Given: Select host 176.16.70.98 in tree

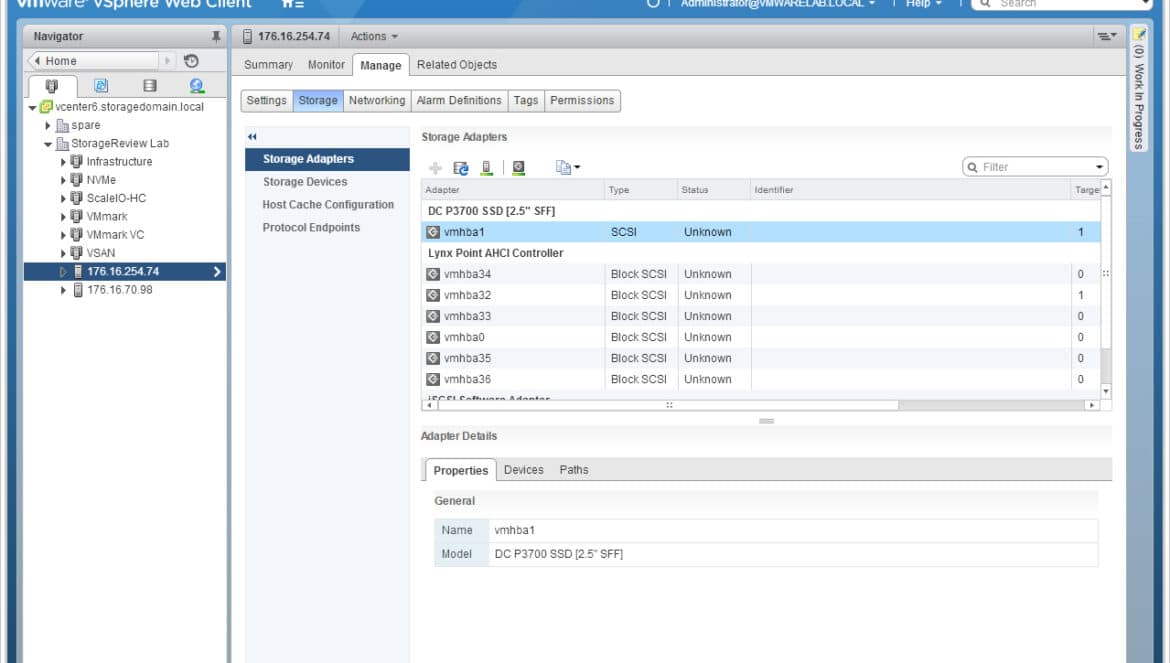Looking at the screenshot, I should click(119, 289).
